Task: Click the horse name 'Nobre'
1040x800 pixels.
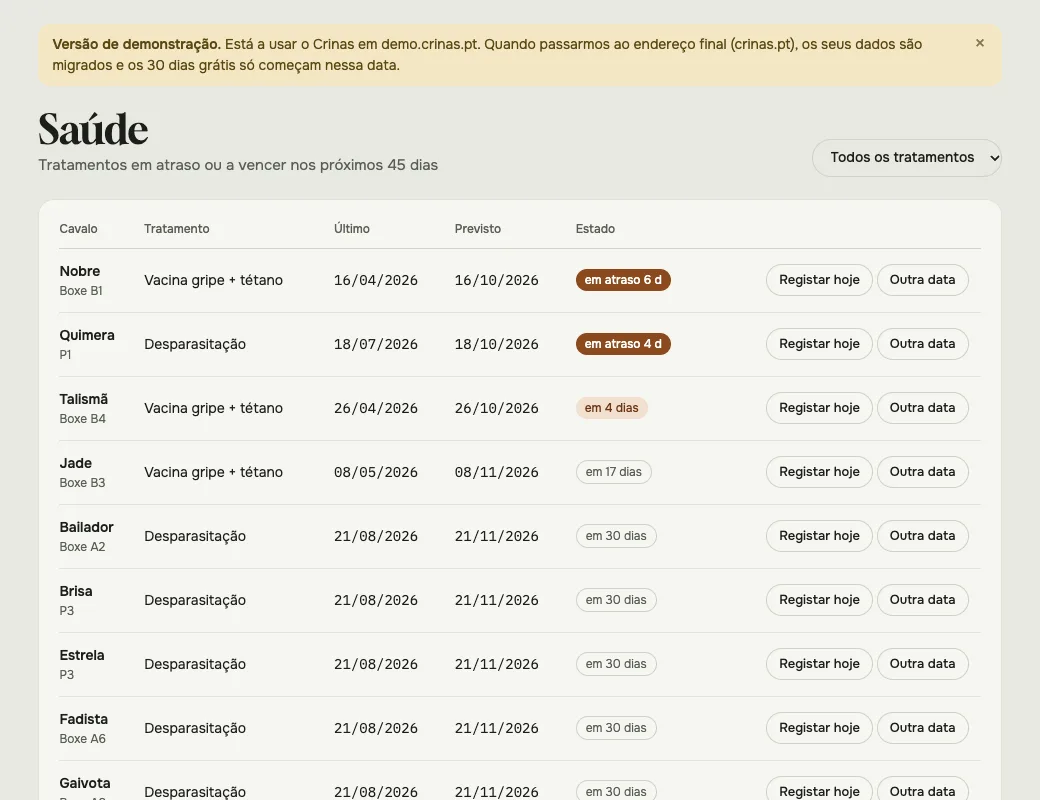Action: [80, 271]
